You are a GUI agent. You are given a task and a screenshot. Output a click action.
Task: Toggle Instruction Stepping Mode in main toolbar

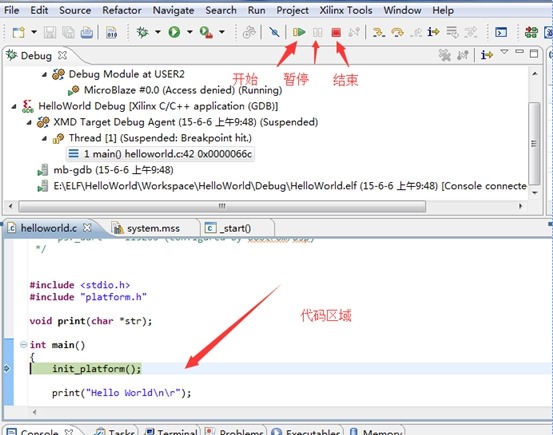(x=433, y=32)
